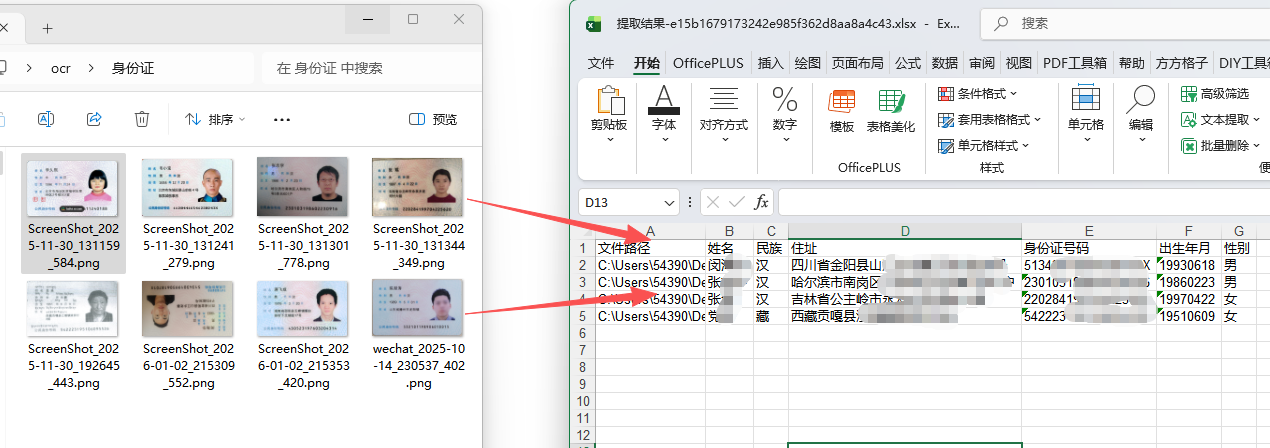Switch to the 审阅 ribbon tab
This screenshot has height=448, width=1270.
(982, 63)
